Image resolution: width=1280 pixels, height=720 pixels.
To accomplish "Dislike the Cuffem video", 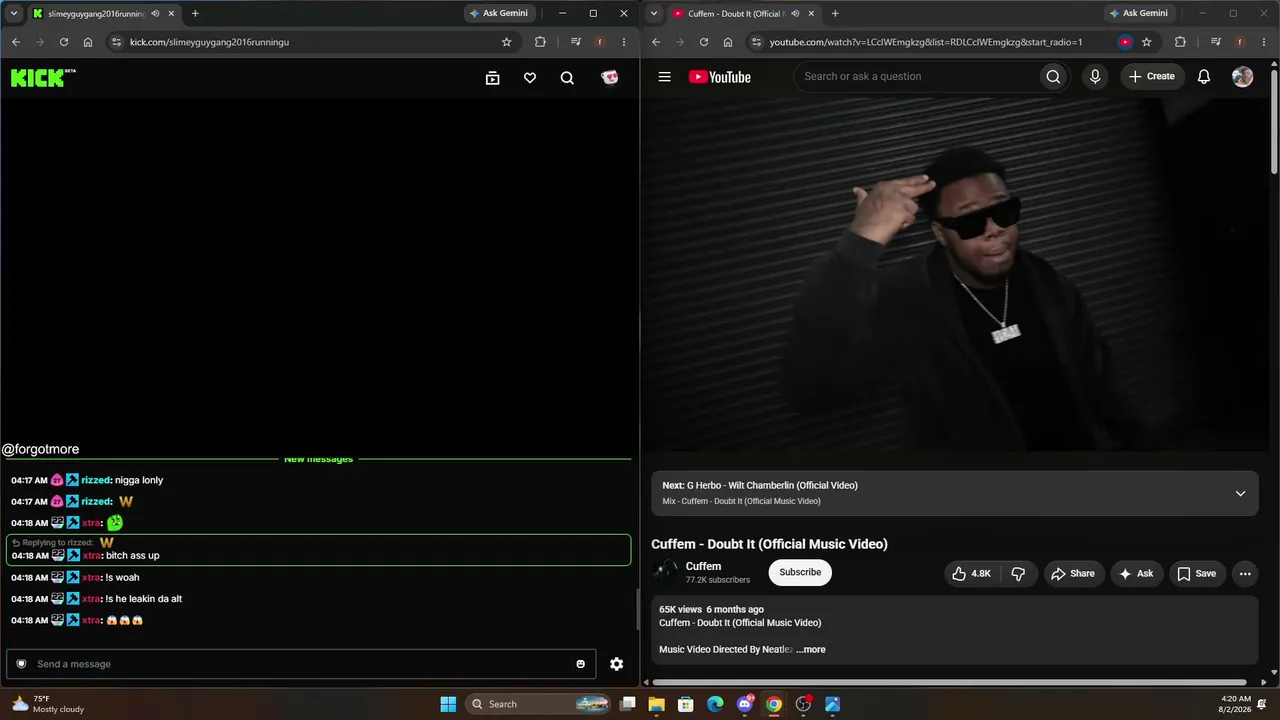I will coord(1018,573).
